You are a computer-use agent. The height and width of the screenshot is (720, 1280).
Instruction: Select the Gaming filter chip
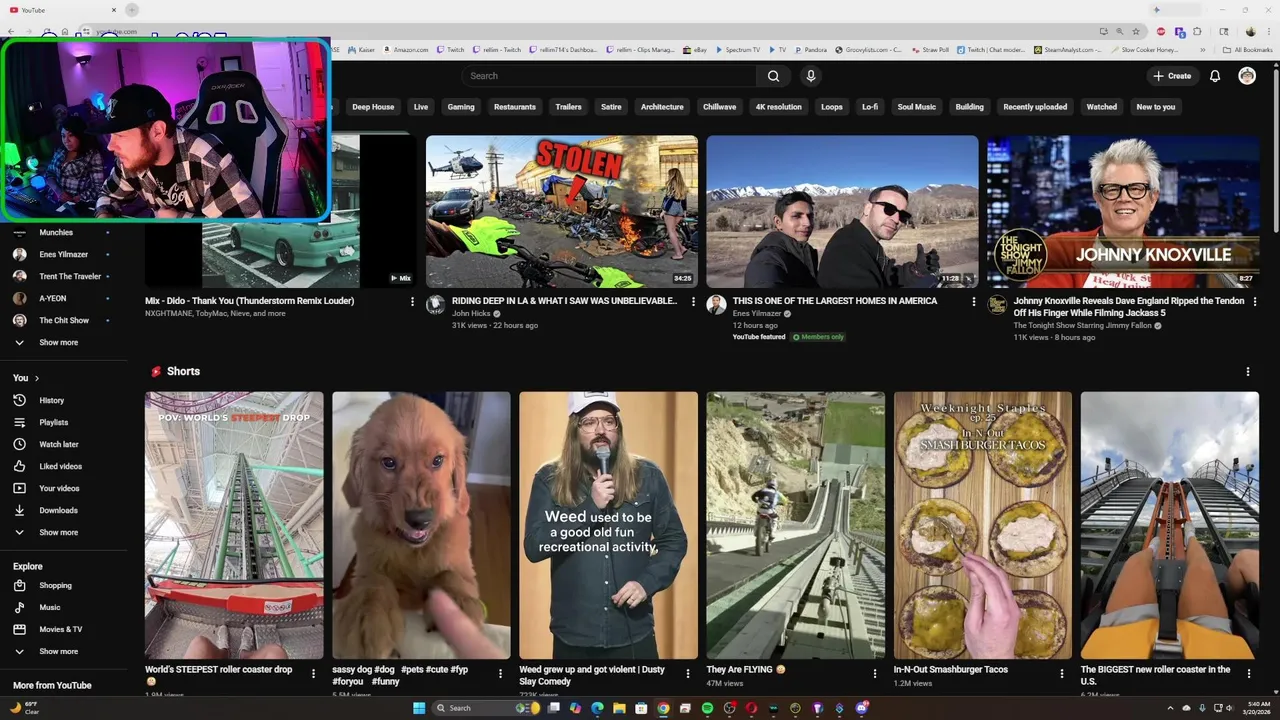tap(461, 107)
